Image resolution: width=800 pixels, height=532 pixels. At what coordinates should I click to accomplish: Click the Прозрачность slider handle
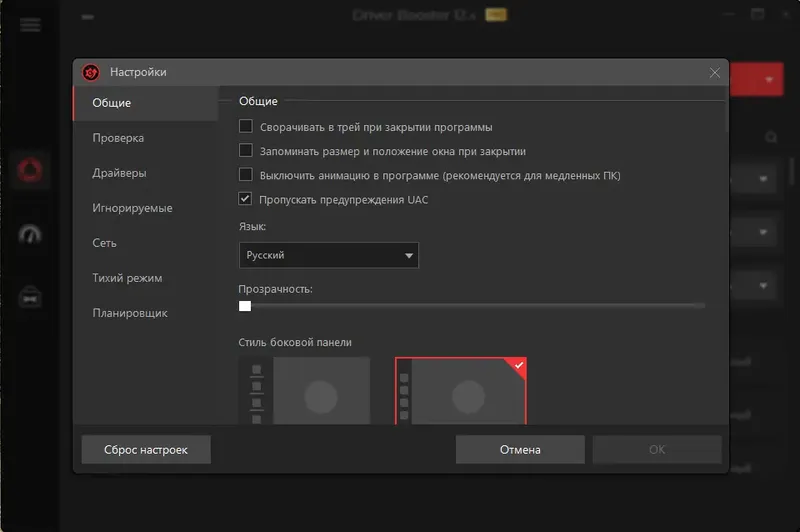245,306
